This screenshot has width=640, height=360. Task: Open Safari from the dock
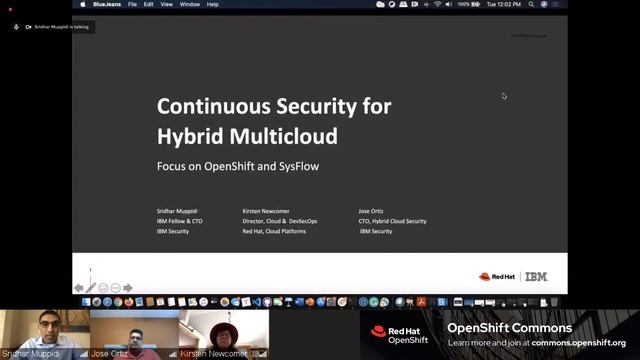point(107,302)
